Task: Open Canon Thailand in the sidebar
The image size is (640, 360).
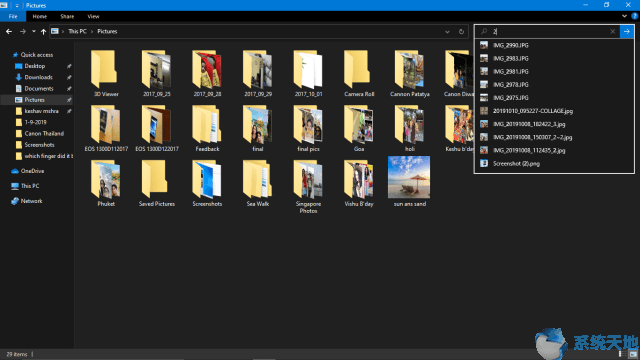Action: tap(44, 133)
